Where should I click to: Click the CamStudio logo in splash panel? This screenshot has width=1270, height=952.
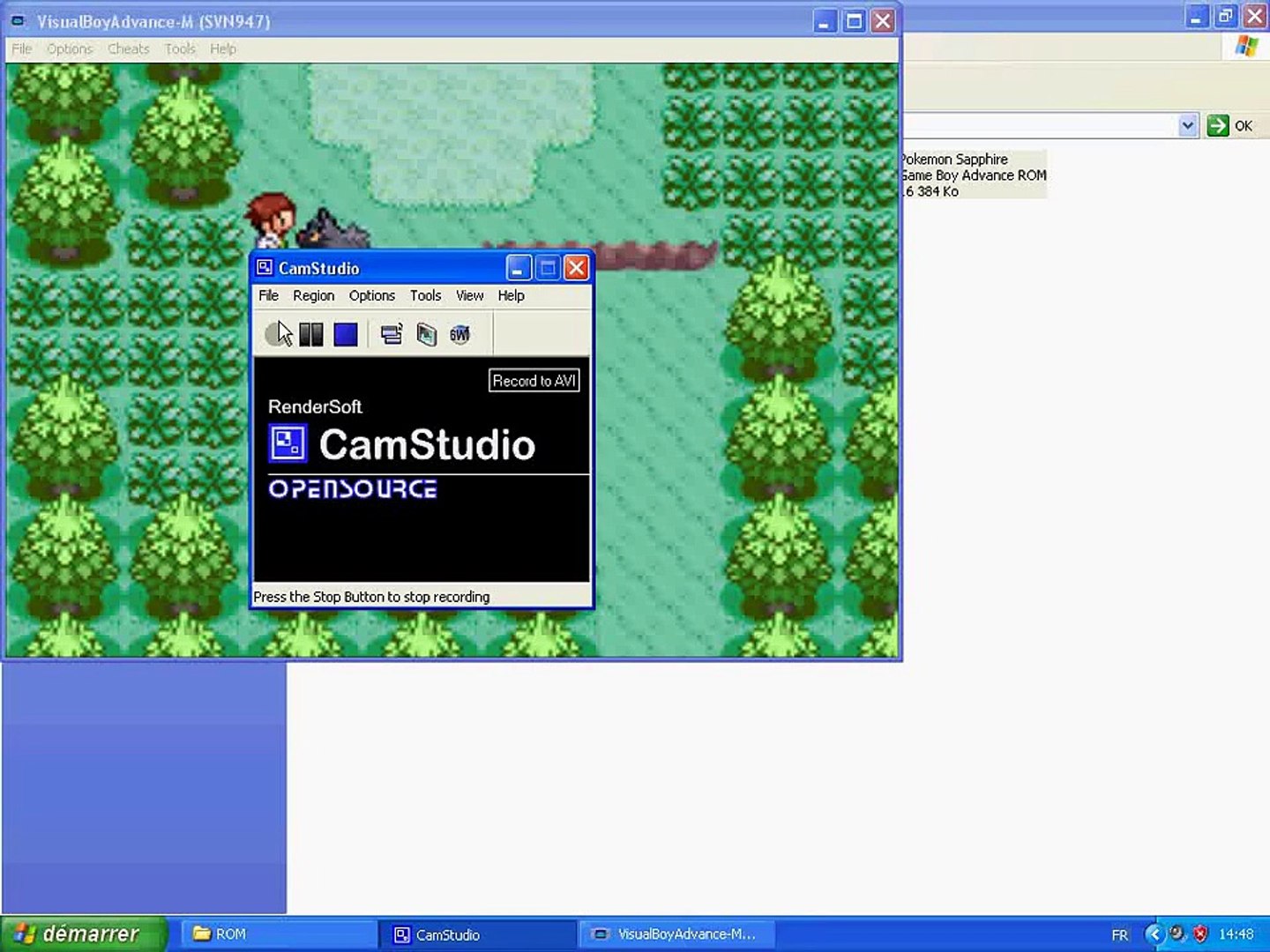click(x=402, y=444)
